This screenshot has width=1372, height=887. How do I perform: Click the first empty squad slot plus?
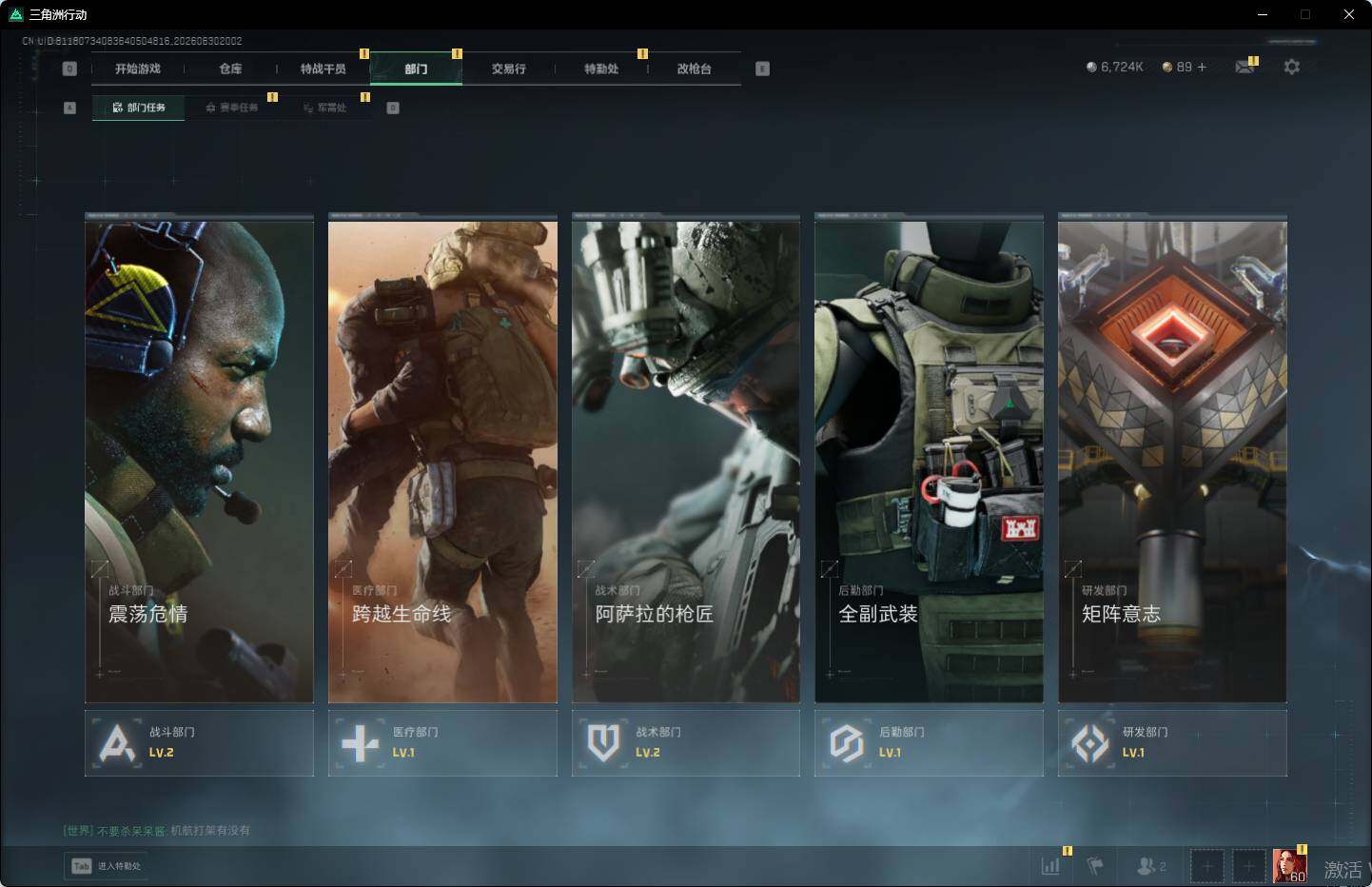click(x=1206, y=866)
